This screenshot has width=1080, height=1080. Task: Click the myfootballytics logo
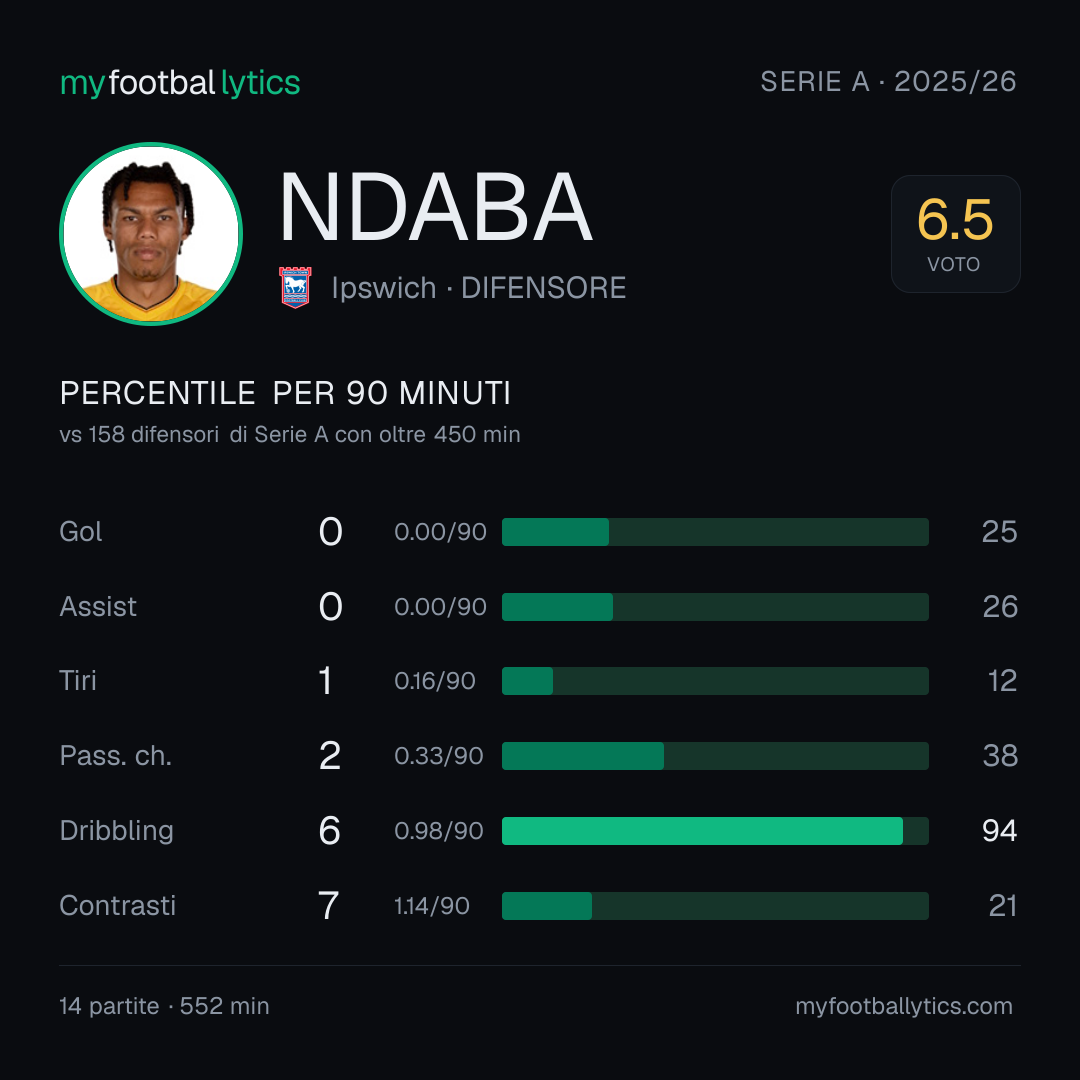pos(180,83)
